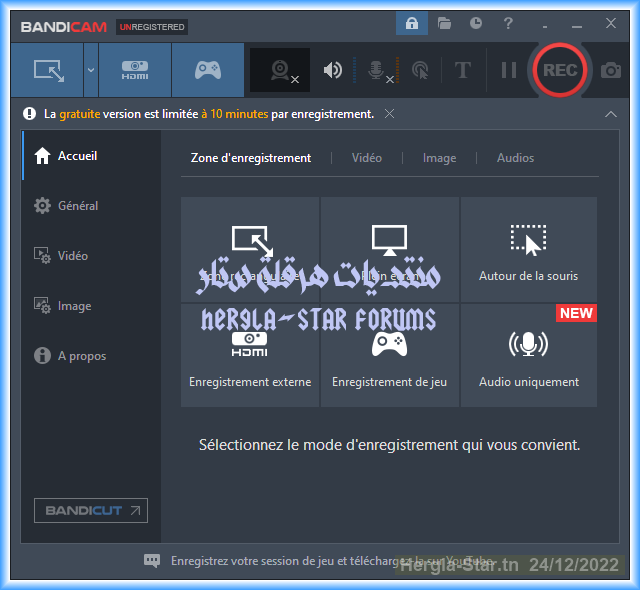The height and width of the screenshot is (590, 640).
Task: Dismiss the free version limitation notice
Action: 389,114
